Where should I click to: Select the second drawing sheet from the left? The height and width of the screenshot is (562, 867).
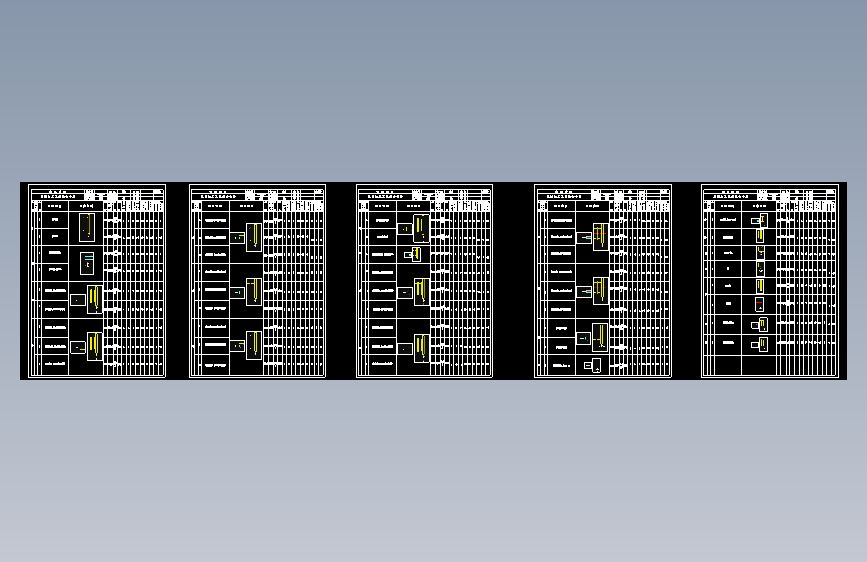pyautogui.click(x=258, y=281)
